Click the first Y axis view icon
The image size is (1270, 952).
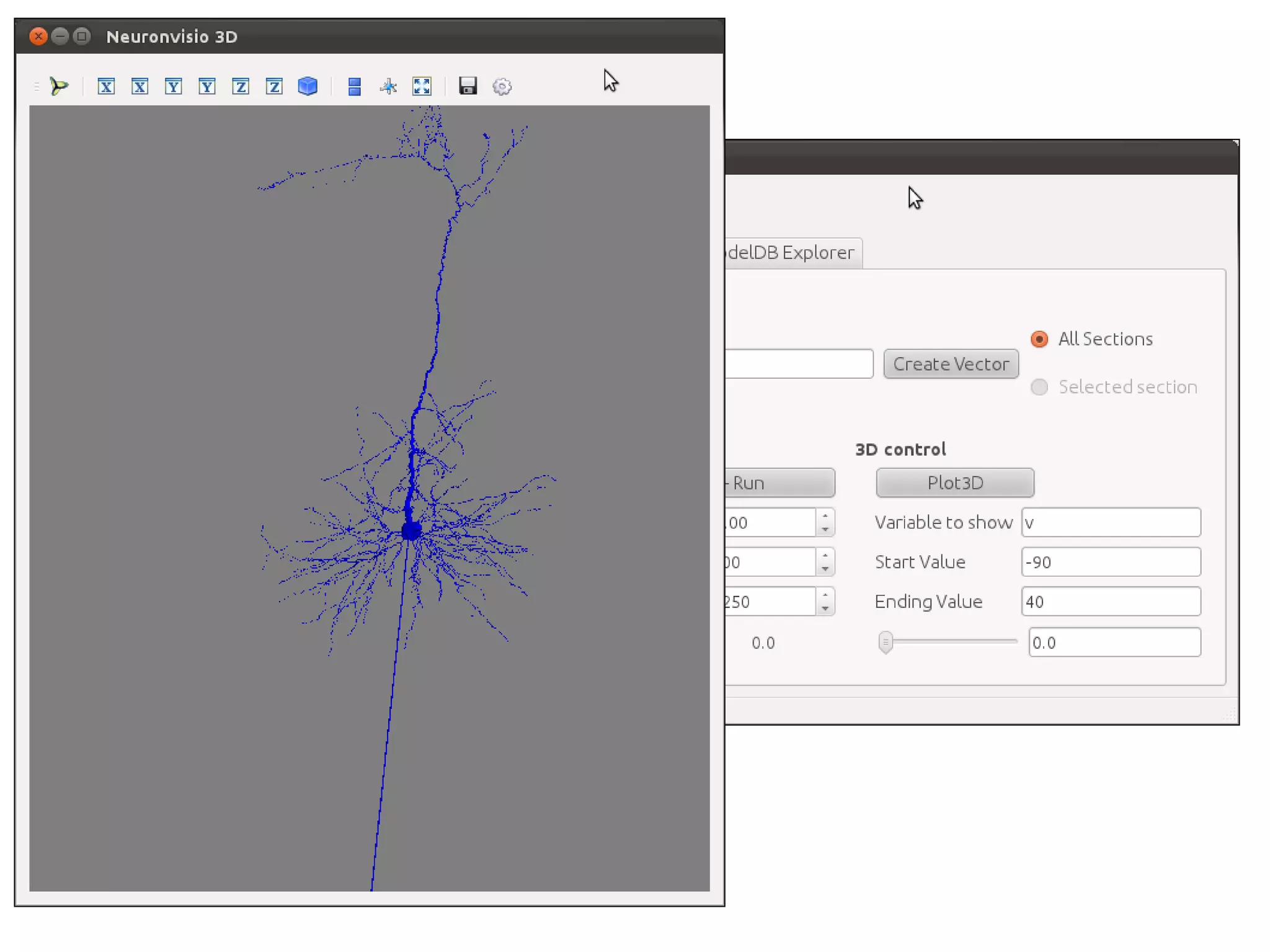173,86
